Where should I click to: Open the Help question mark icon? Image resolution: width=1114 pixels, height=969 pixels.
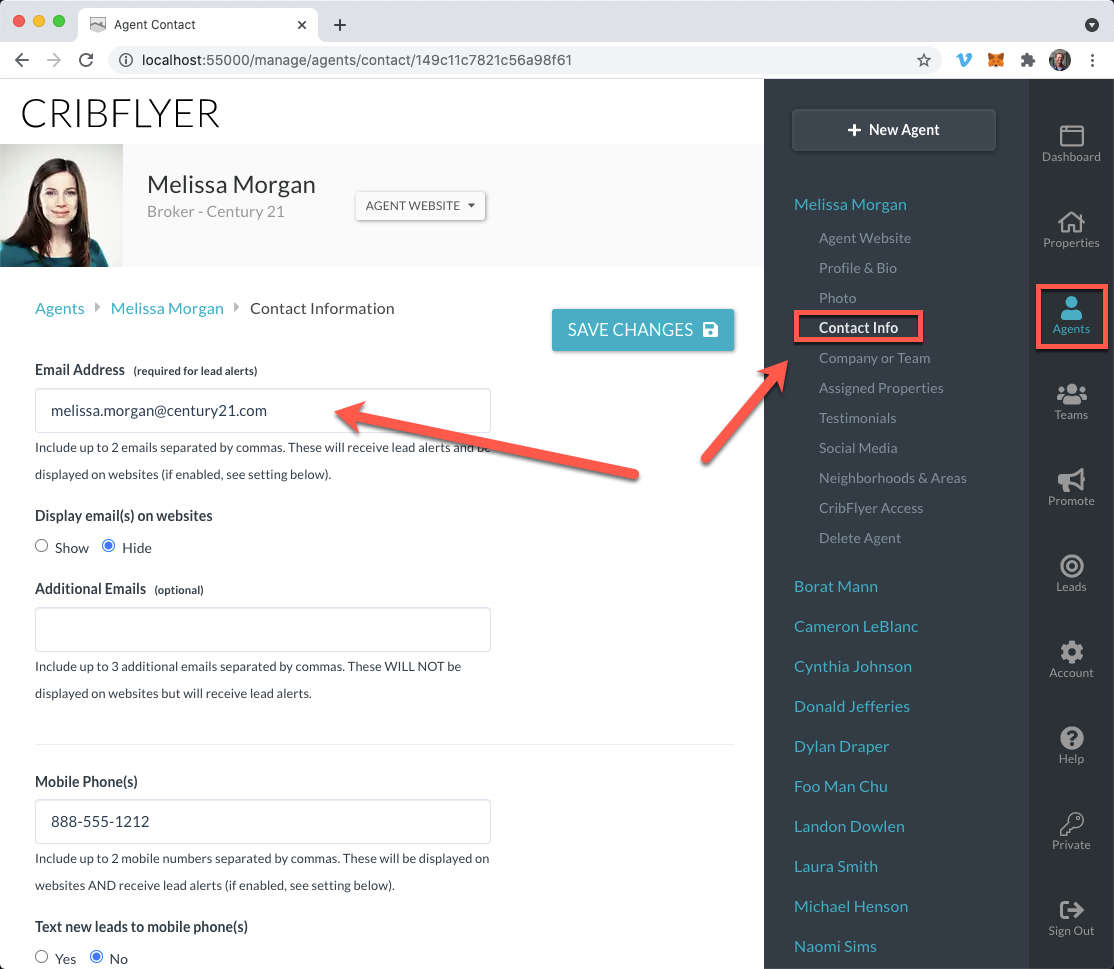(x=1071, y=745)
